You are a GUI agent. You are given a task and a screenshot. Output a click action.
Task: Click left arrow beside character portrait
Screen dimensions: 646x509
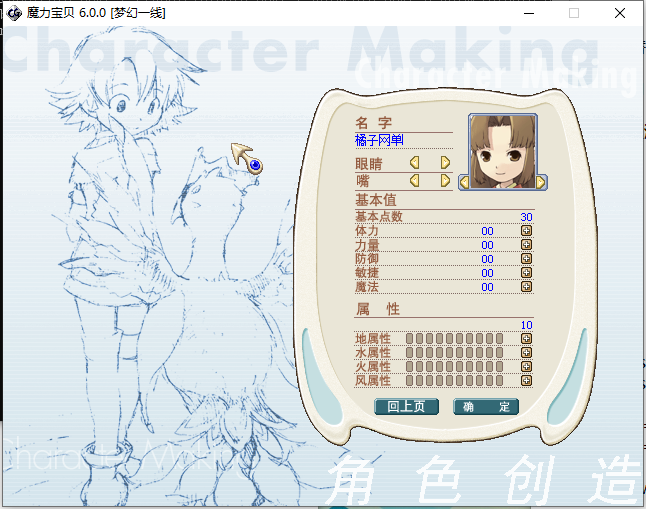pos(464,182)
